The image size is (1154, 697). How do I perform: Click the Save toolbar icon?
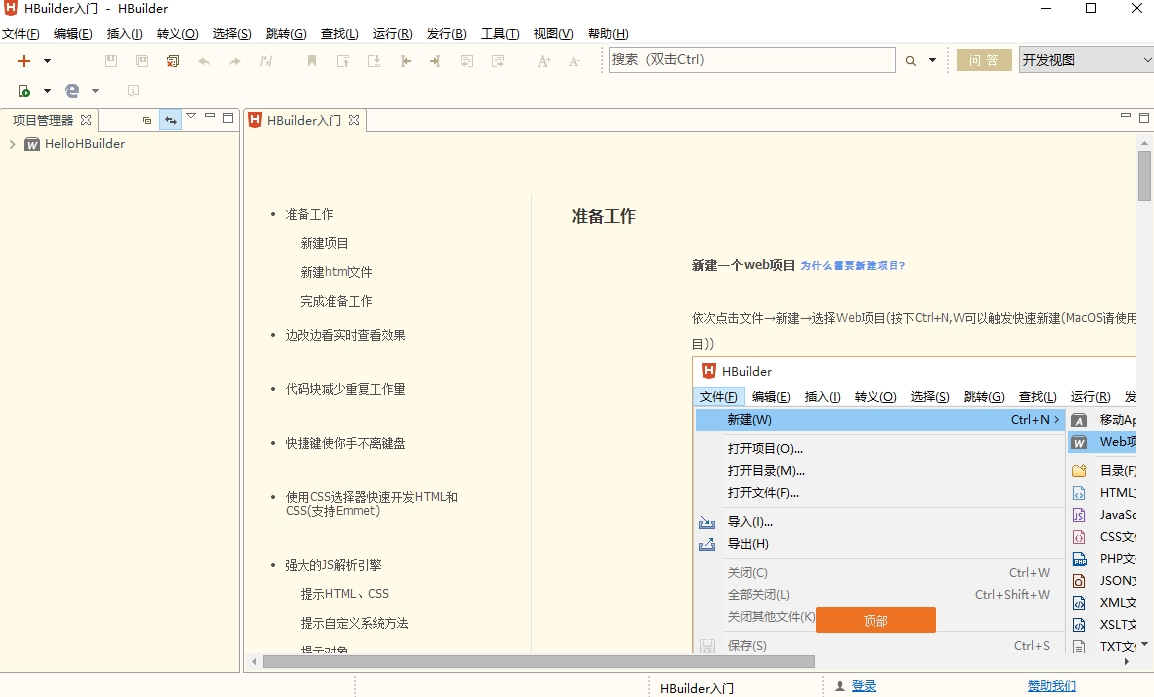111,61
